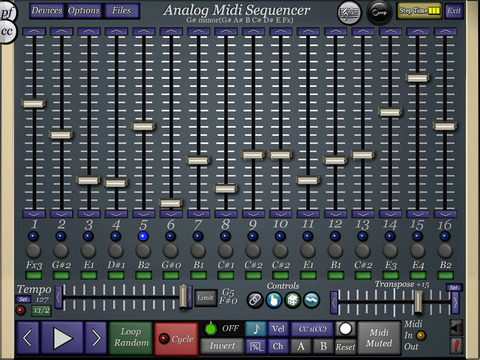Image resolution: width=480 pixels, height=360 pixels.
Task: Click the step 15 fader handle
Action: 417,78
